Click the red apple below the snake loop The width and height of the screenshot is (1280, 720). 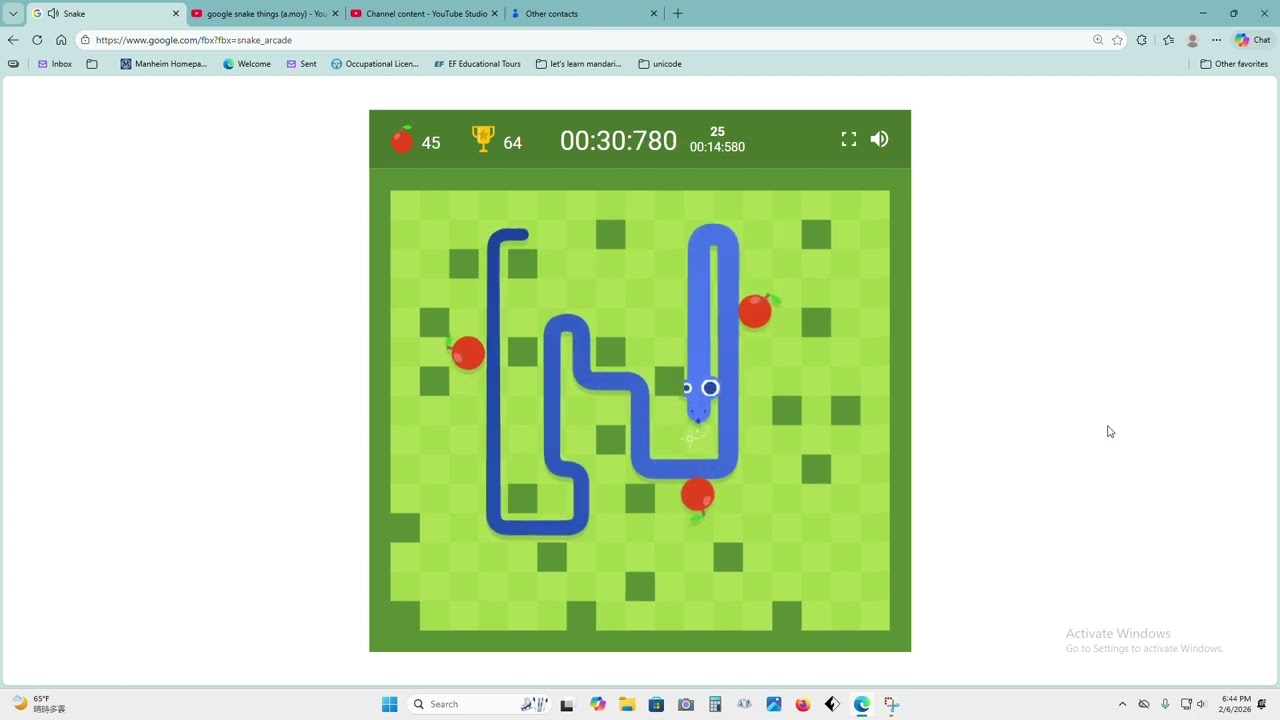click(x=697, y=497)
